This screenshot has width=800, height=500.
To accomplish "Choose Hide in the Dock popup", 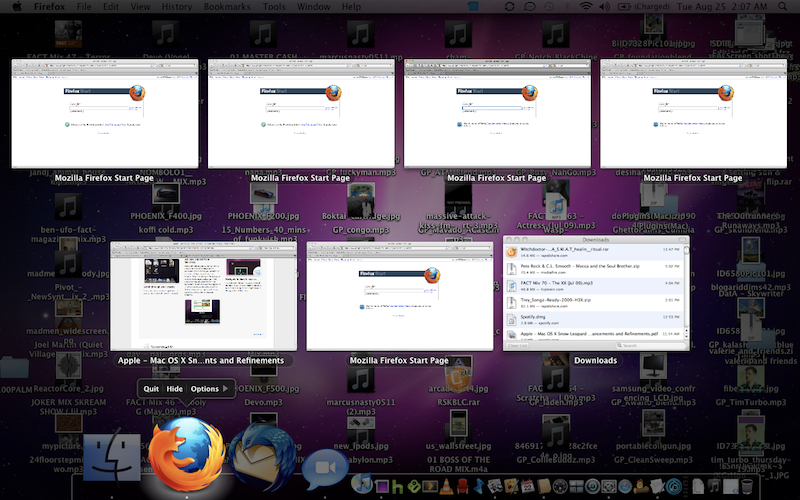I will point(174,389).
